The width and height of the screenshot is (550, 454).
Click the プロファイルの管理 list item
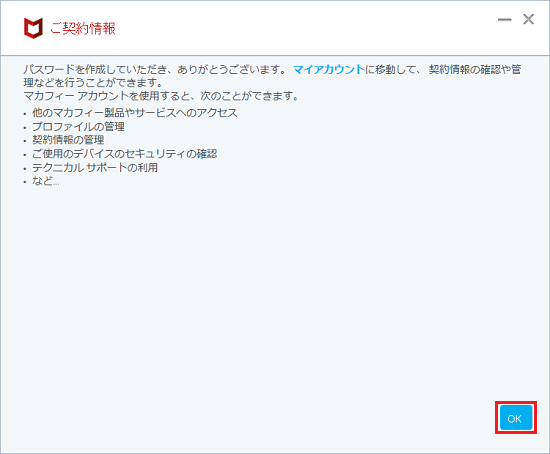(x=79, y=126)
